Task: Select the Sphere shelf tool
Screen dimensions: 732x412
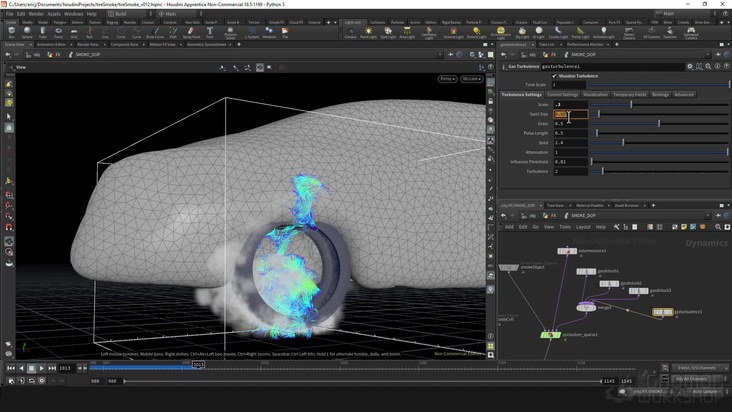Action: pyautogui.click(x=27, y=32)
